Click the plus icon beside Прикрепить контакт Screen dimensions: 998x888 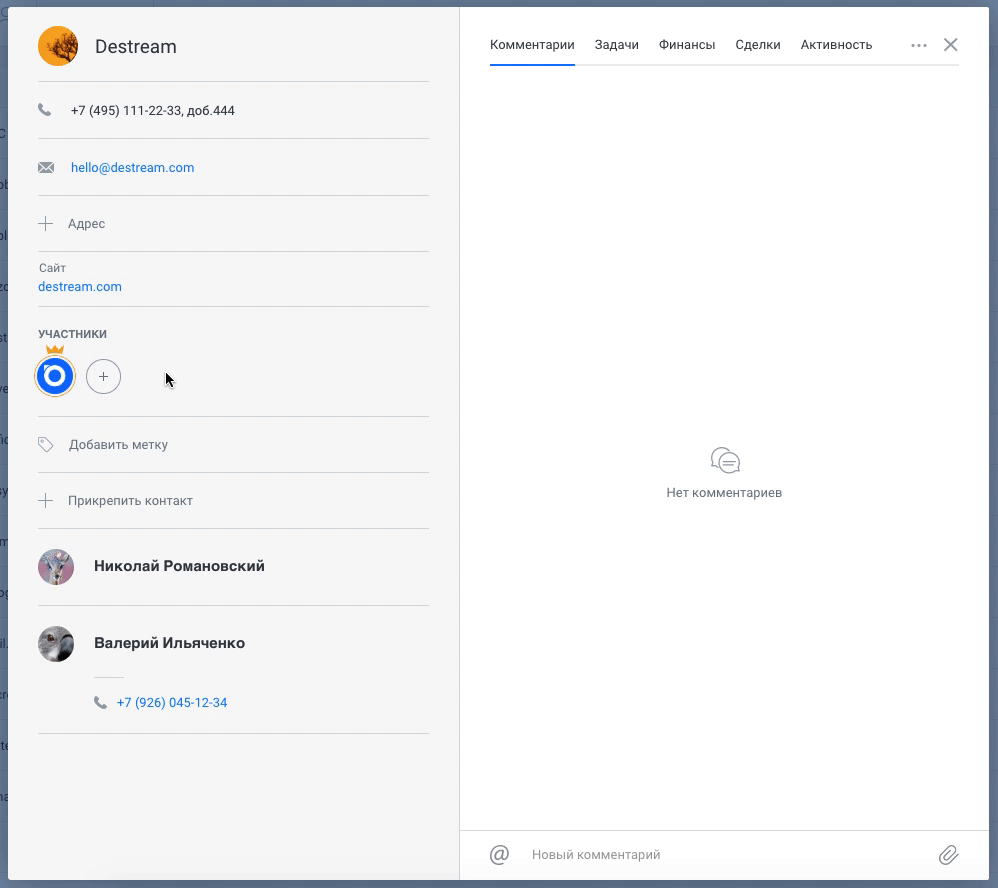pos(45,500)
